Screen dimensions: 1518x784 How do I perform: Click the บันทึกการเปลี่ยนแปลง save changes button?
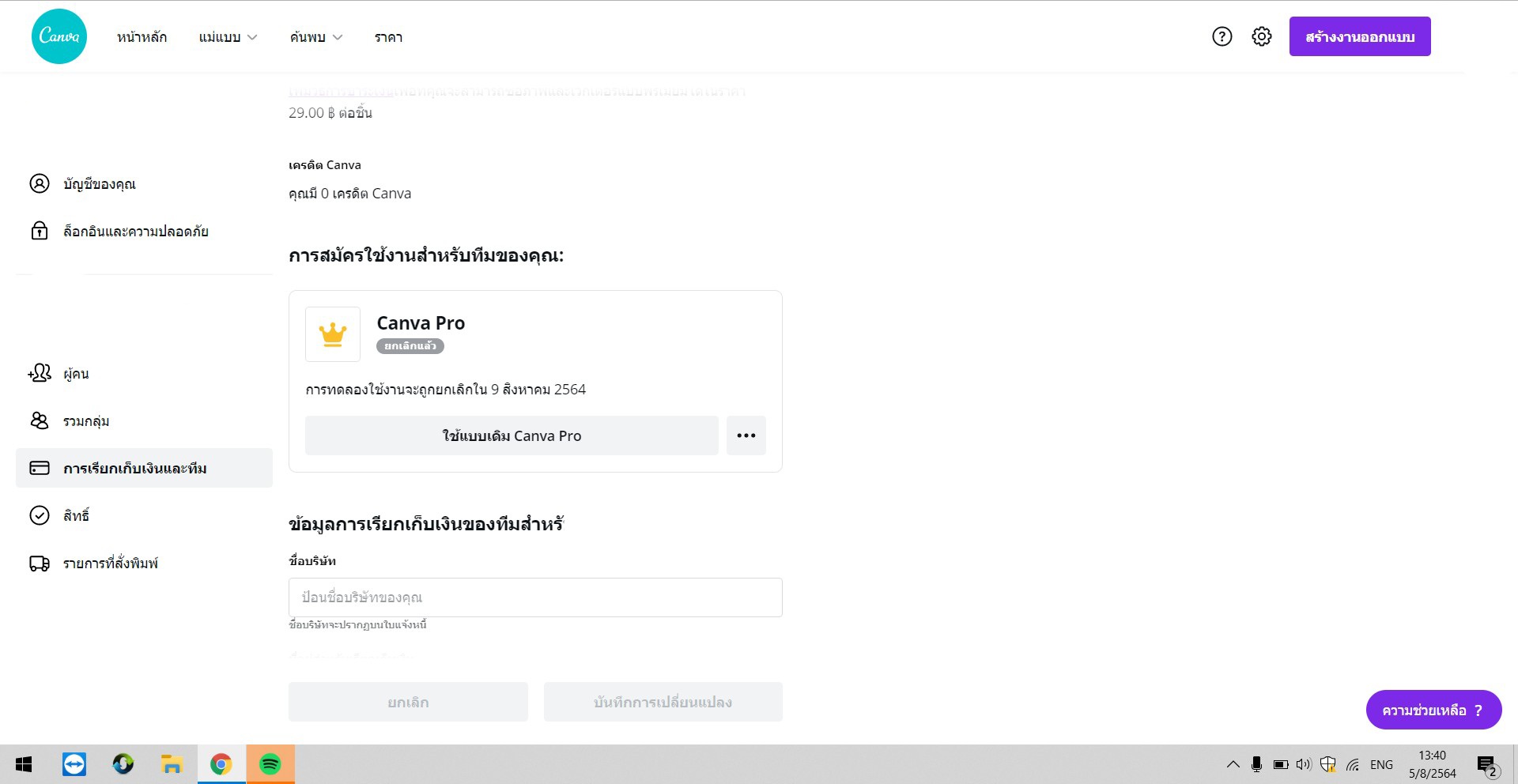pos(663,702)
